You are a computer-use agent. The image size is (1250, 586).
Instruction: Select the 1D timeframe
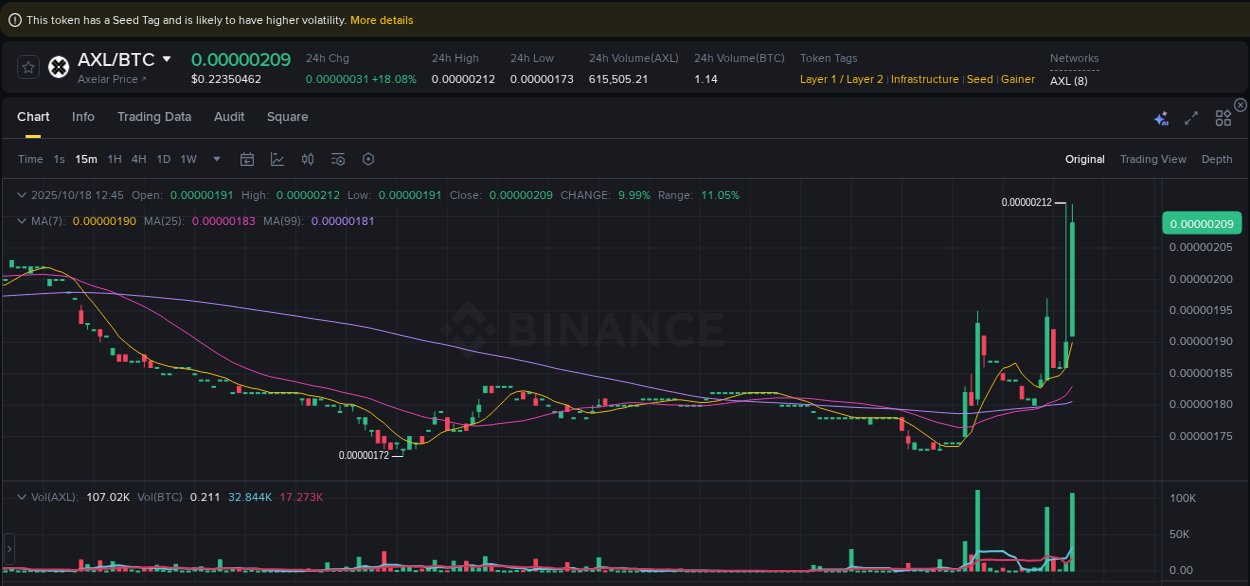pyautogui.click(x=163, y=159)
